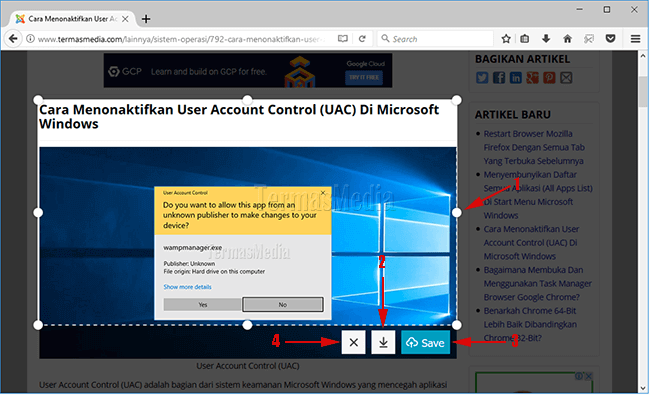Click the AdChoices icon on bottom sidebar ad
The height and width of the screenshot is (395, 650).
coord(579,376)
